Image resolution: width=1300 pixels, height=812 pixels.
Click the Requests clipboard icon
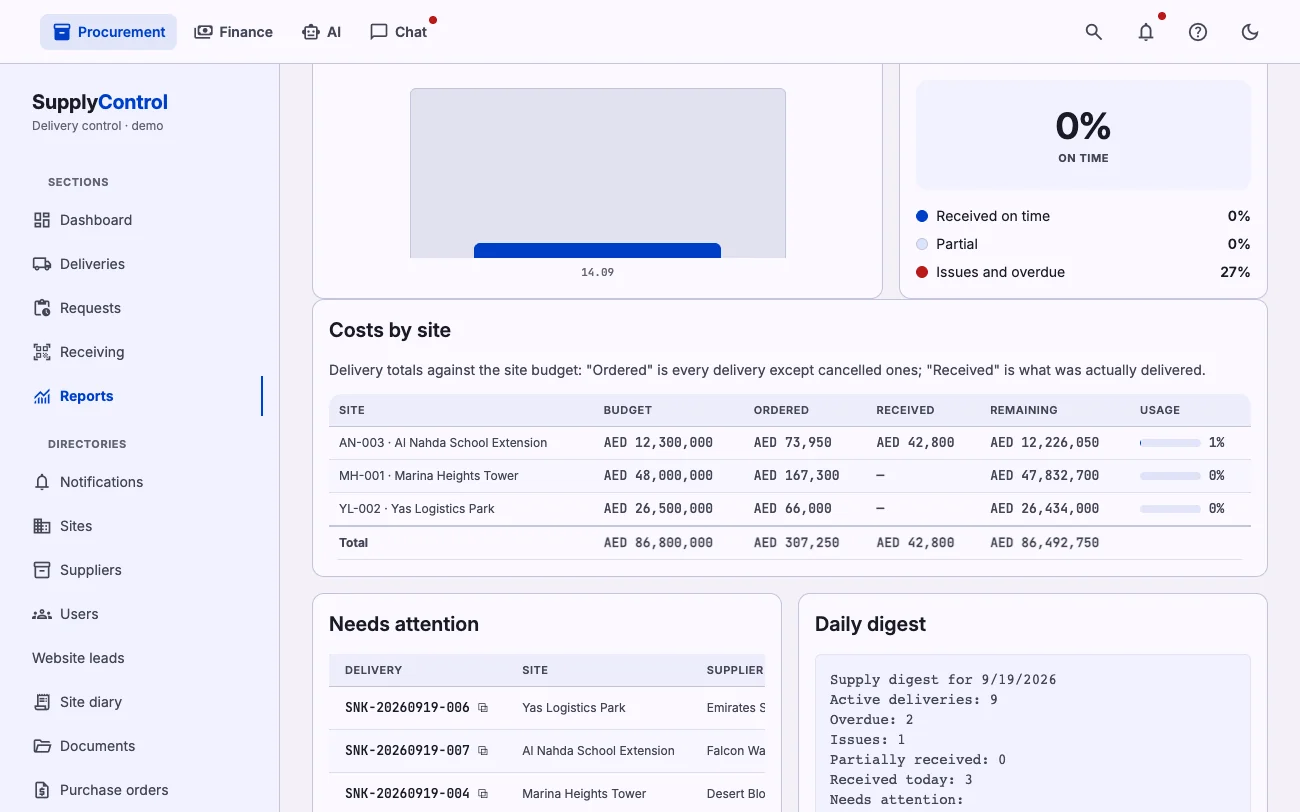click(x=42, y=308)
